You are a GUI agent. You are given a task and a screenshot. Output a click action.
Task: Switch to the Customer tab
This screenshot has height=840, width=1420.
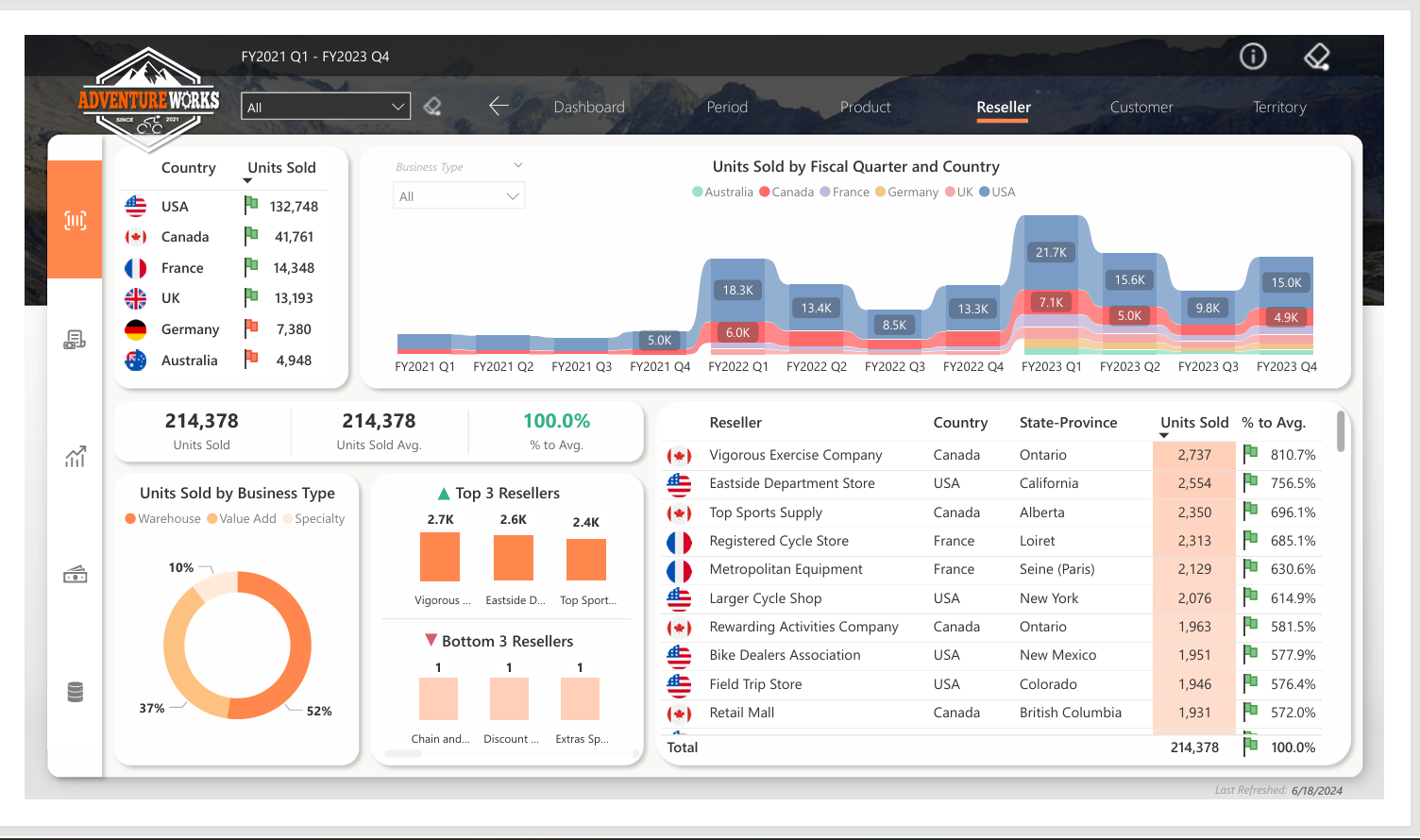point(1141,108)
